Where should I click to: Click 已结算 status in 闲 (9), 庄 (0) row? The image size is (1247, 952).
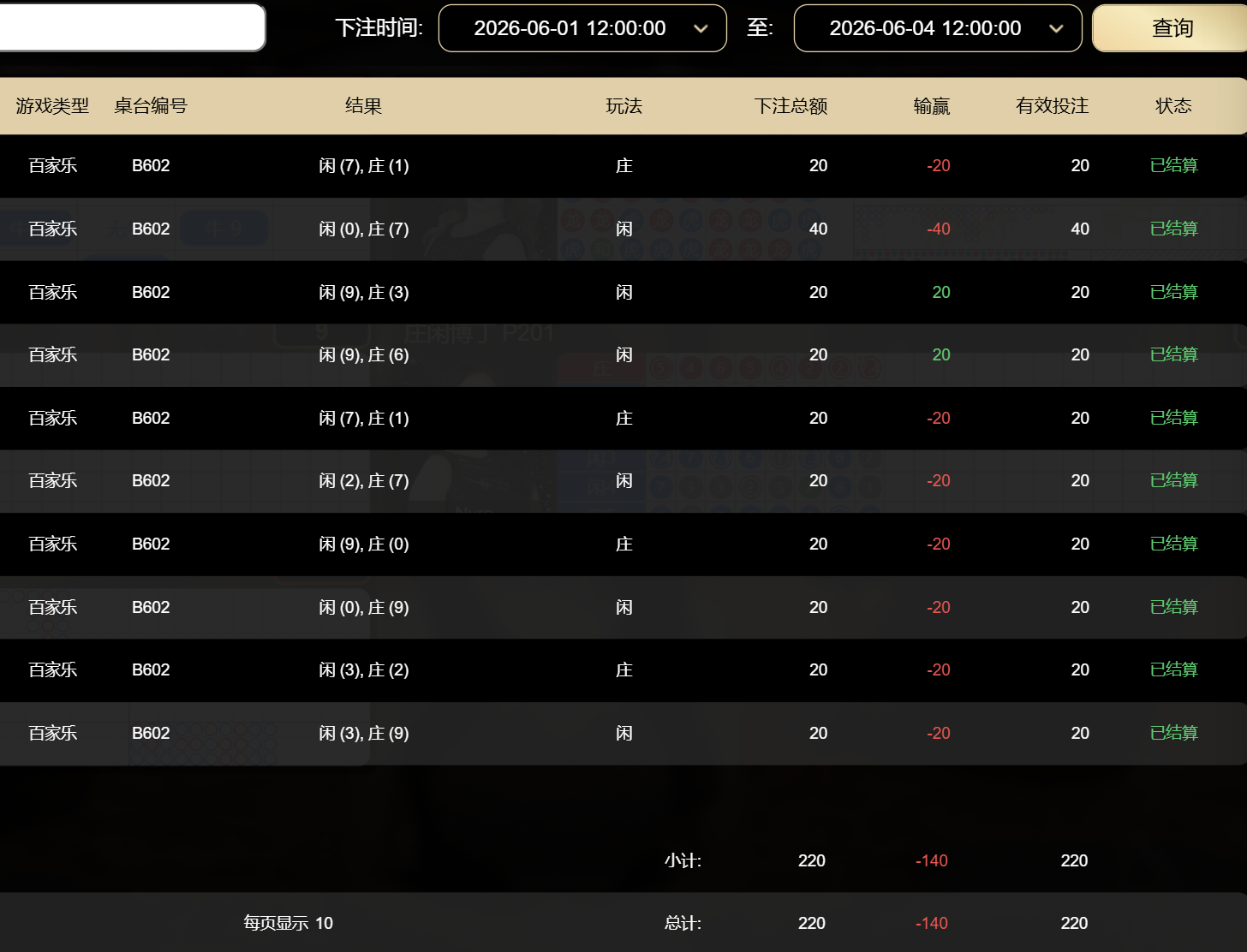tap(1173, 544)
